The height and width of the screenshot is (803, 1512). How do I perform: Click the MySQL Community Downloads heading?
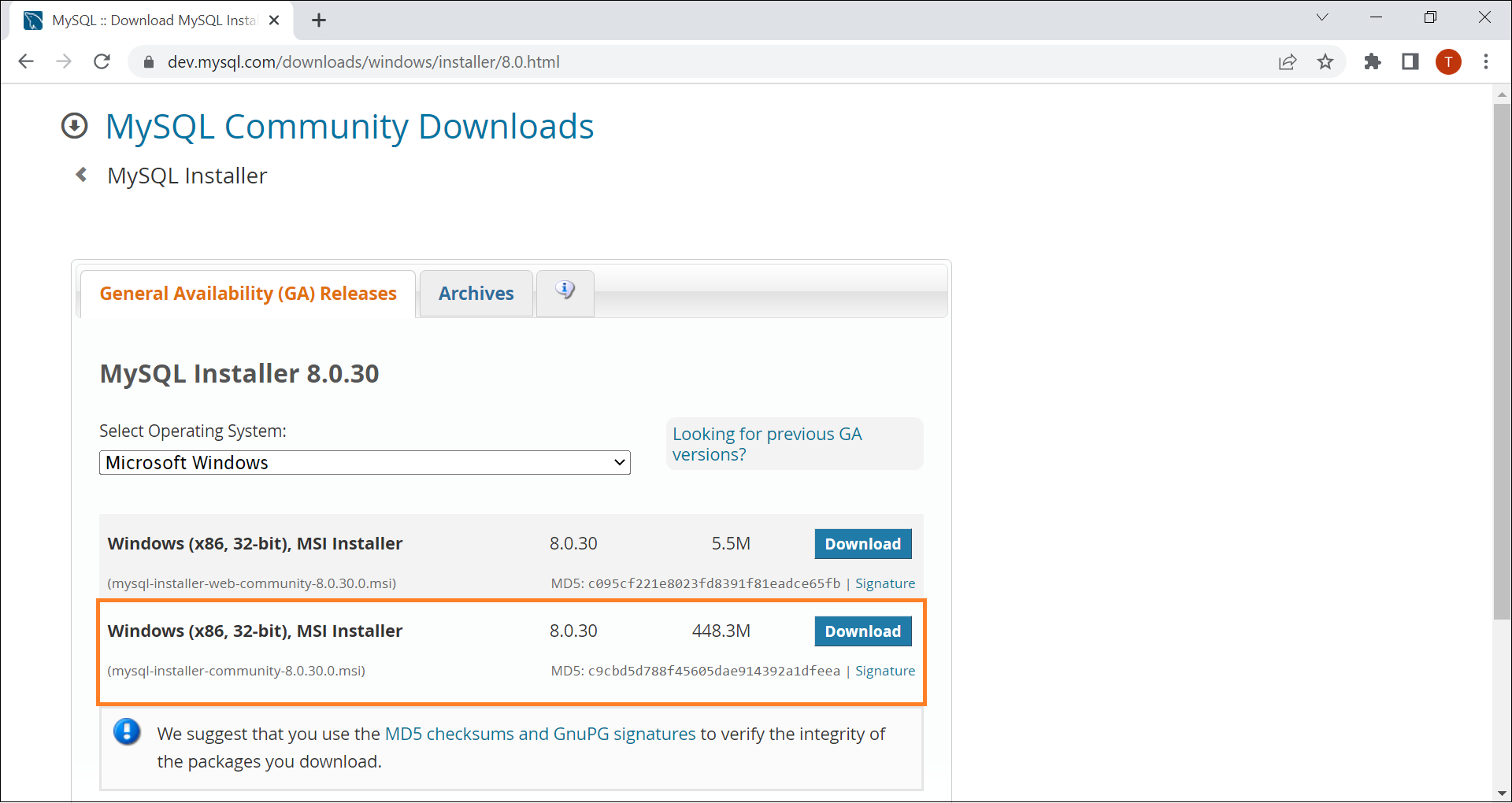350,127
